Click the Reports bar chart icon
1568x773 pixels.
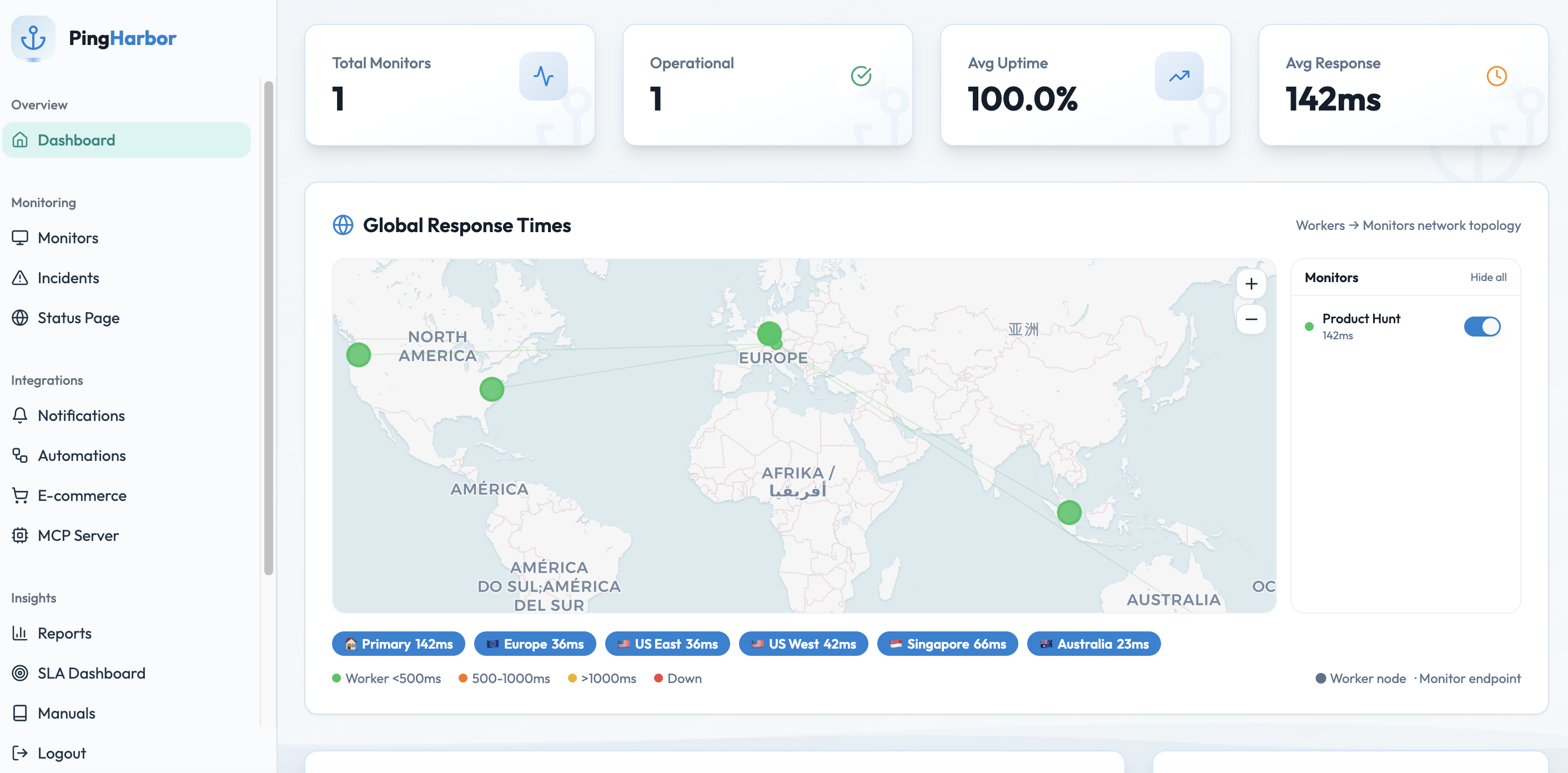point(20,634)
